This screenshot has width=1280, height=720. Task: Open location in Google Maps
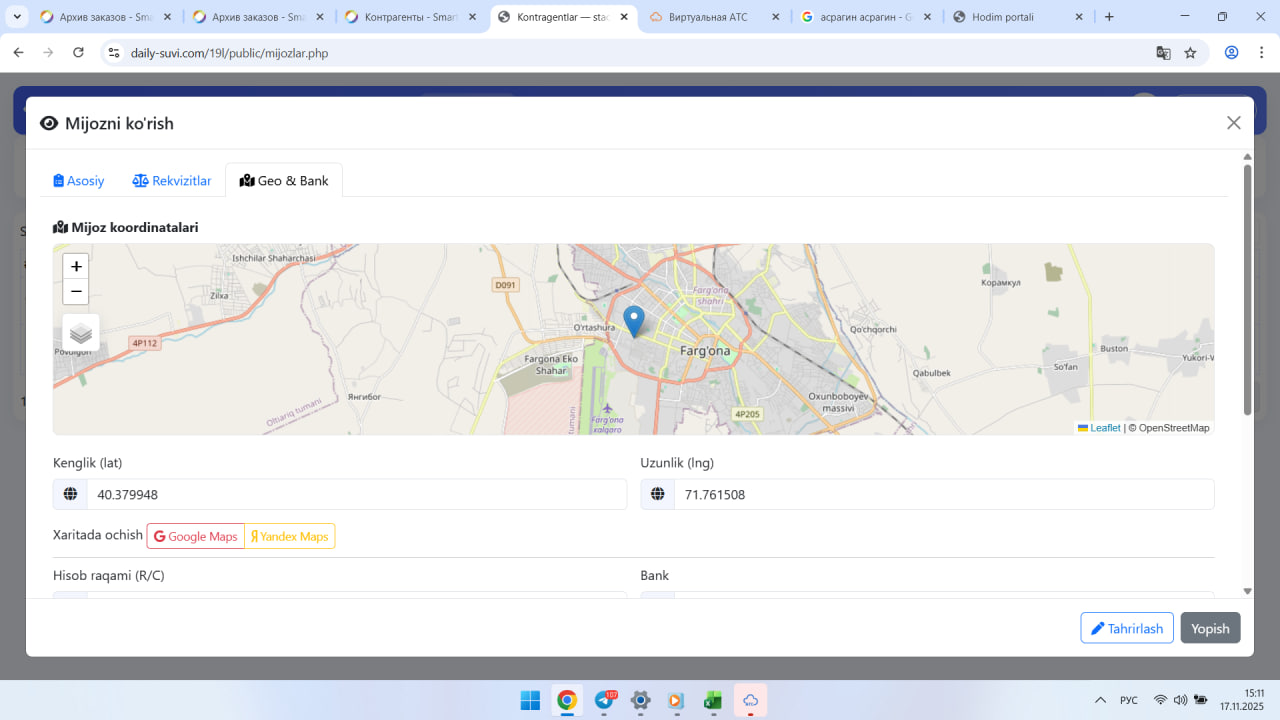[x=196, y=536]
